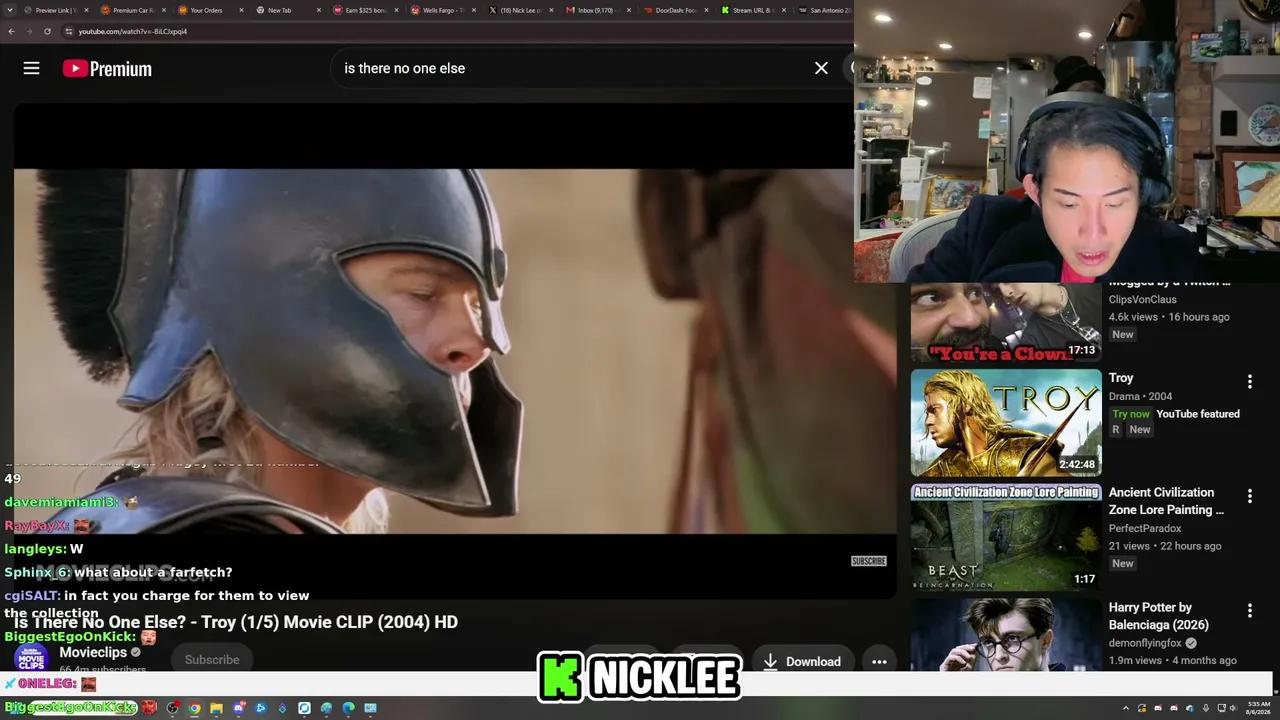
Task: Open the Movieclips channel avatar
Action: (x=31, y=658)
